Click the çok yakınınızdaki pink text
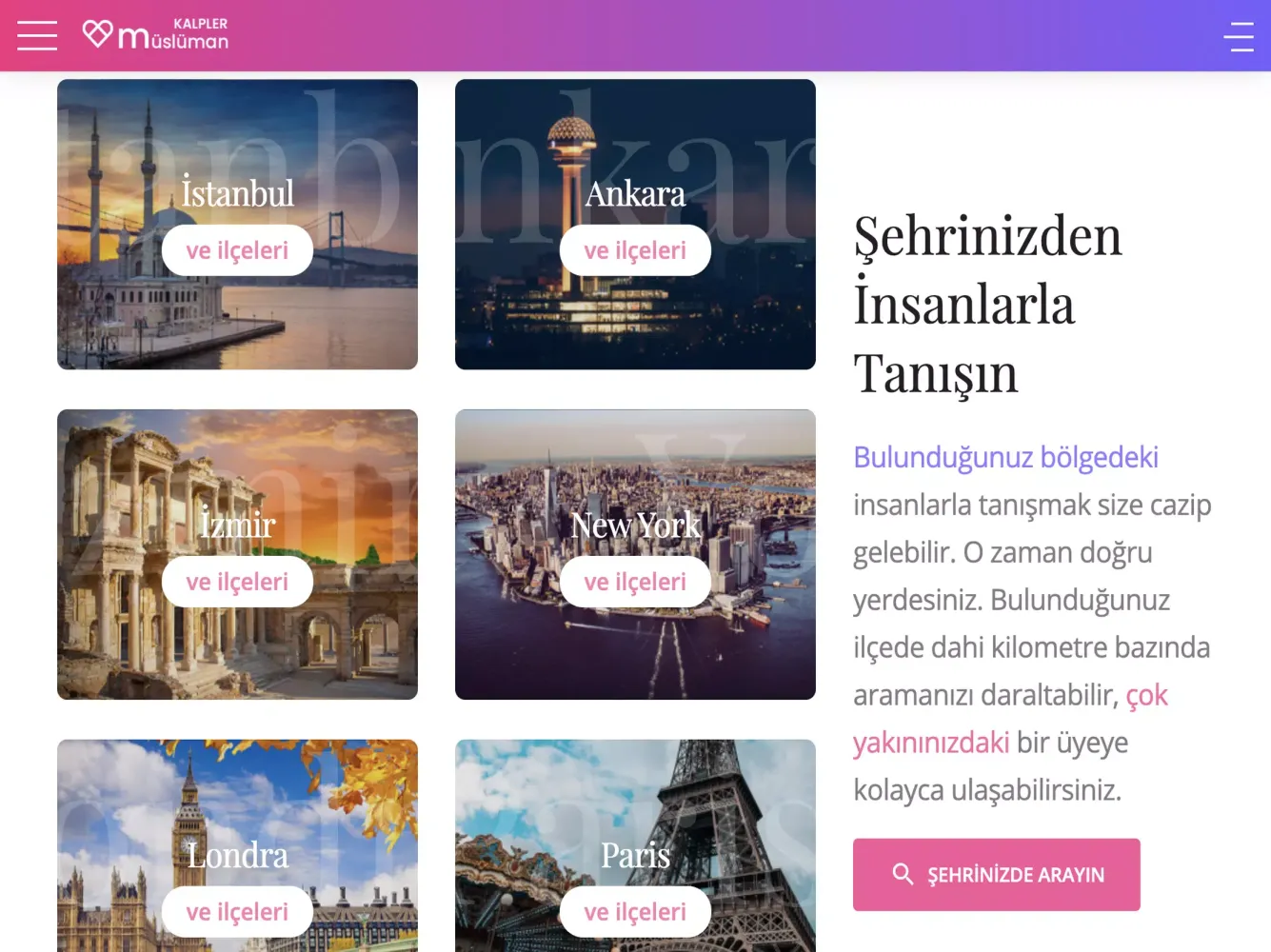Image resolution: width=1271 pixels, height=952 pixels. pos(1010,719)
